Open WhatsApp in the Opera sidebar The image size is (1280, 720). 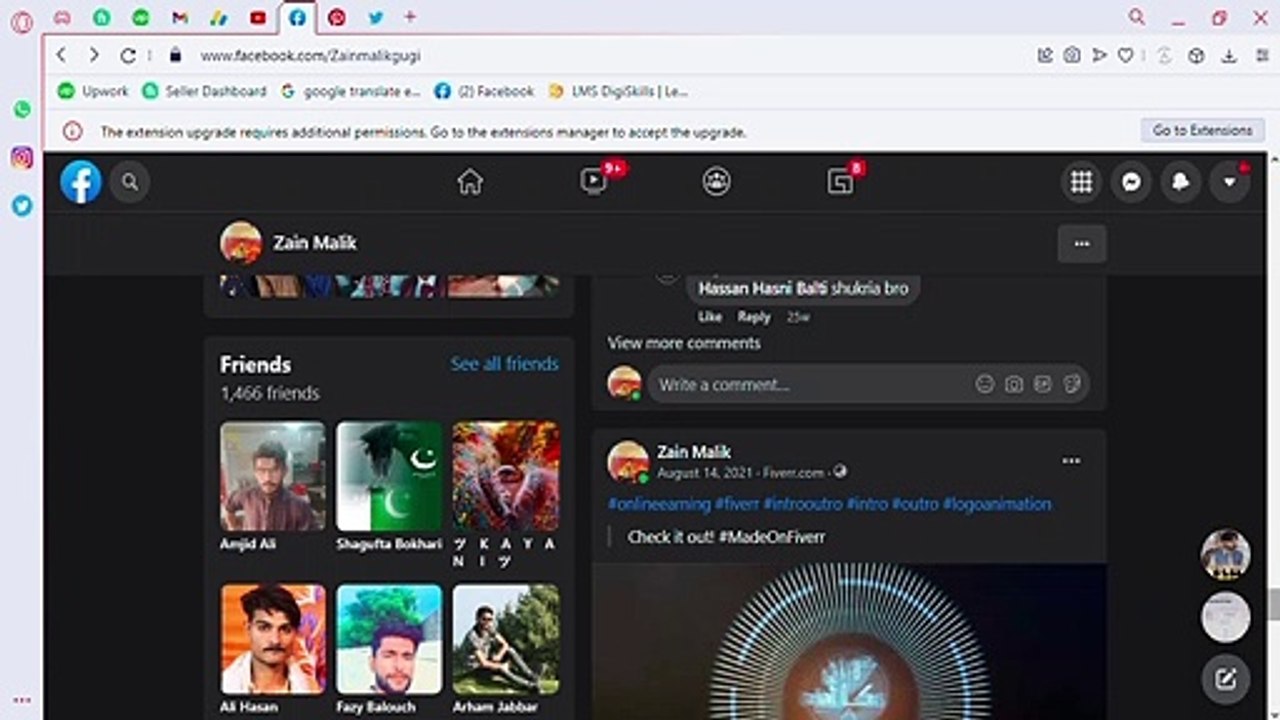22,109
